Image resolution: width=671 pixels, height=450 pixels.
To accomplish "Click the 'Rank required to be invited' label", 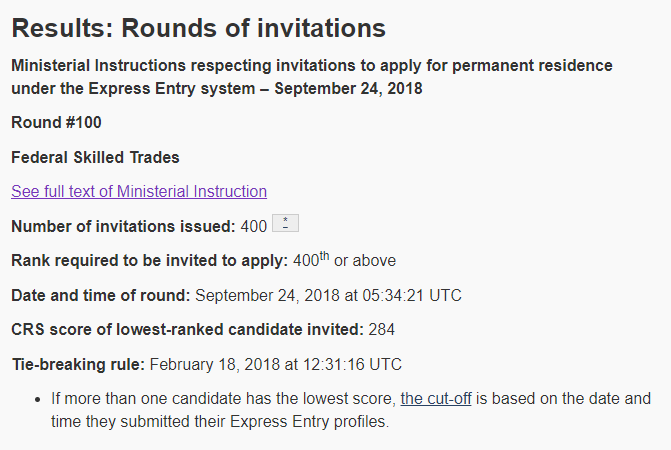I will coord(149,260).
